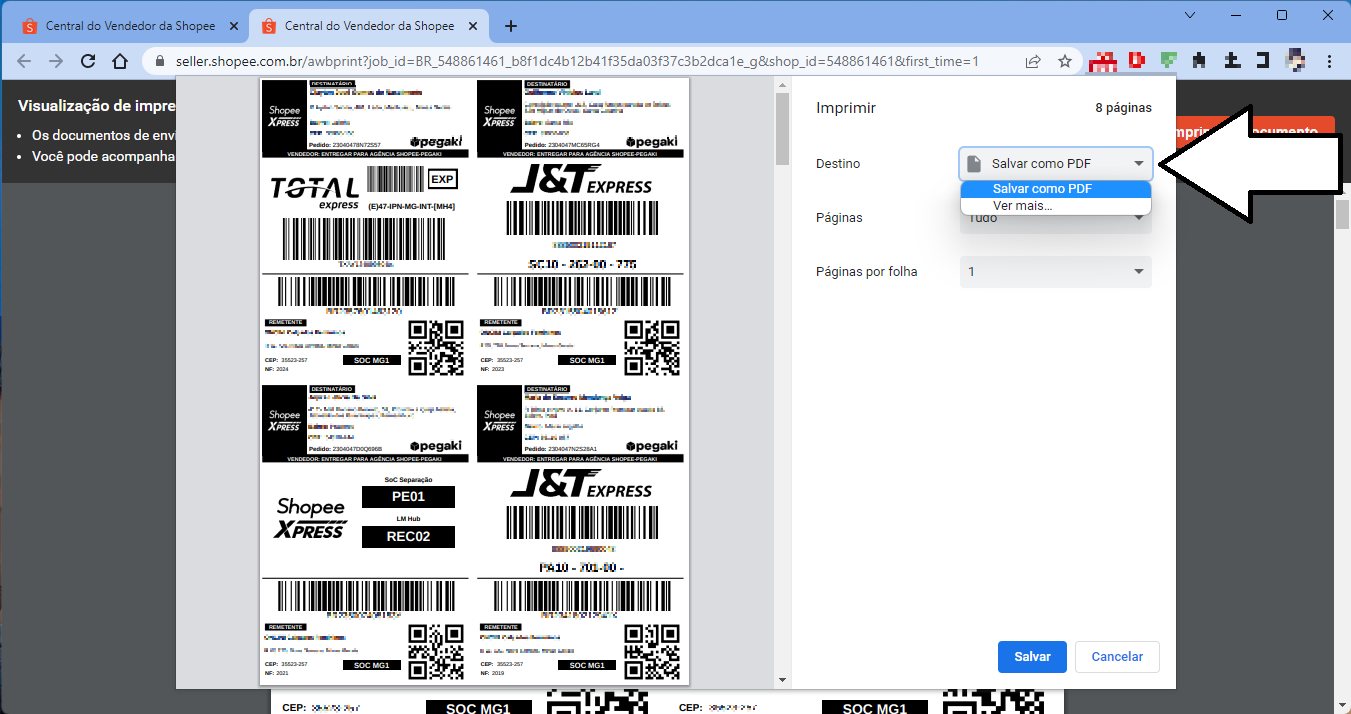
Task: Click Salvar to save the PDF
Action: (x=1032, y=657)
